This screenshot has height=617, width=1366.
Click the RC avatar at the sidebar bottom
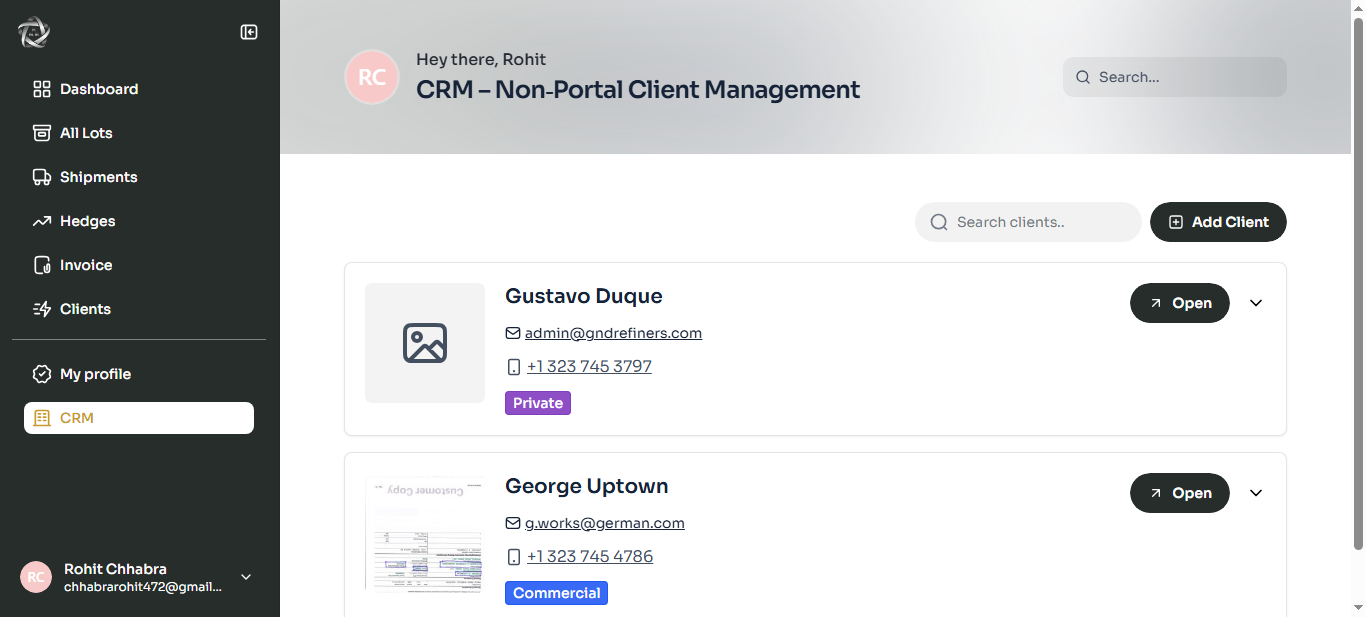point(36,577)
